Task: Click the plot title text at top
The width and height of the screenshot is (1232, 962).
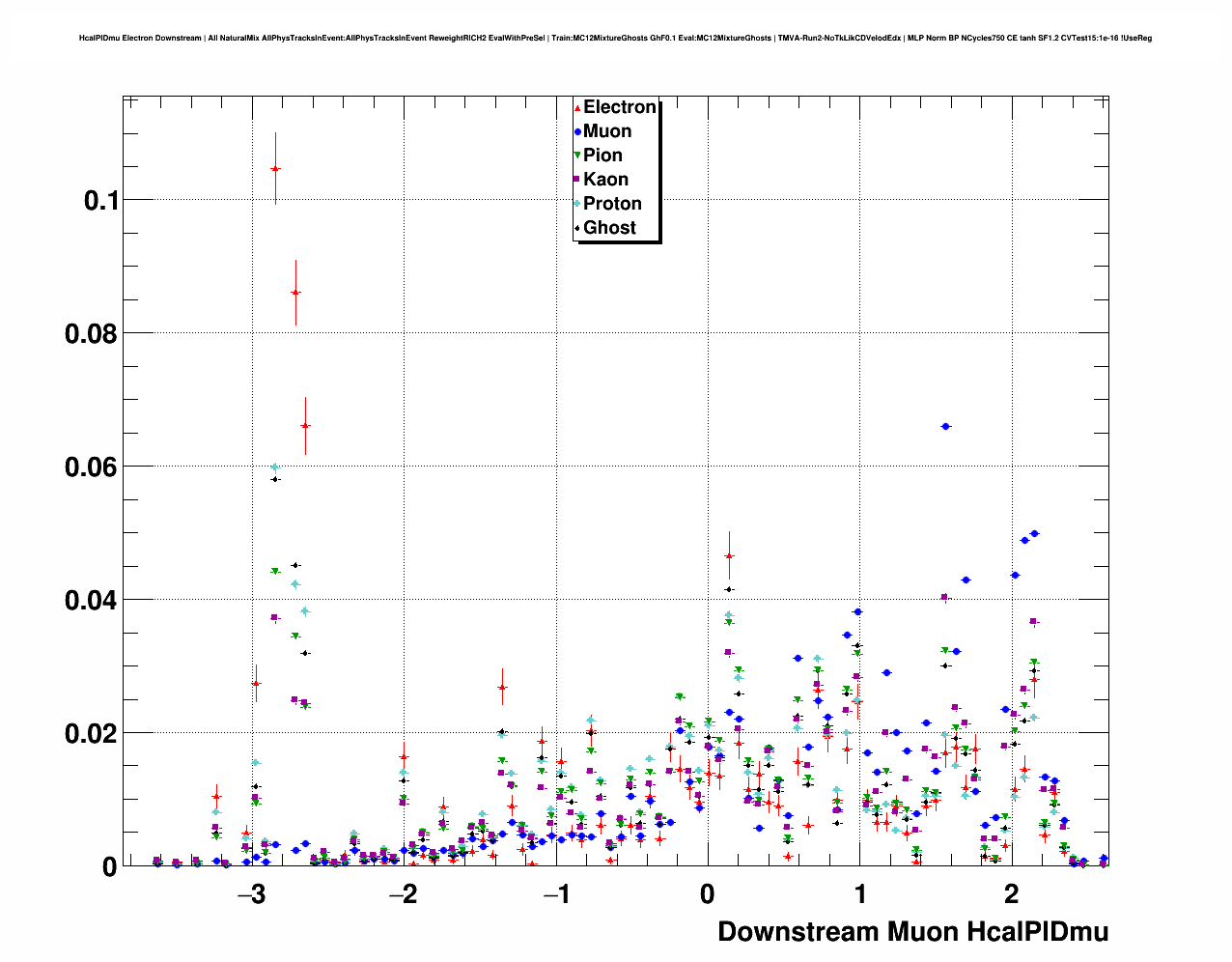Action: (x=615, y=39)
